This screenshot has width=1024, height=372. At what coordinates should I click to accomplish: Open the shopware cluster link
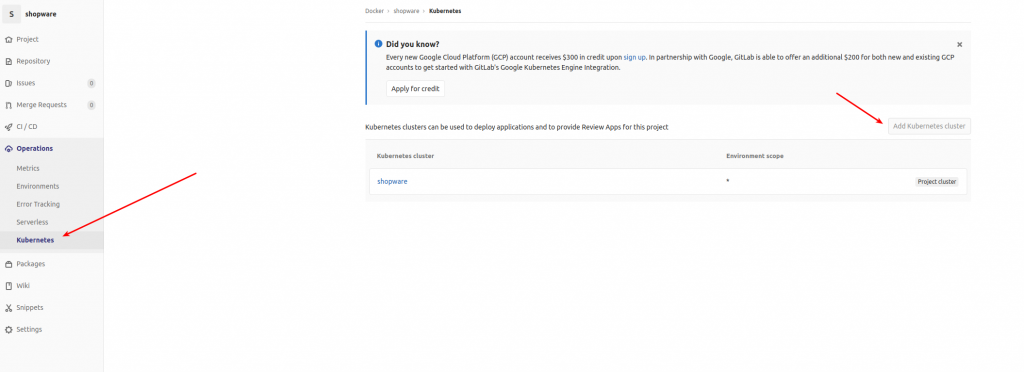pyautogui.click(x=392, y=181)
